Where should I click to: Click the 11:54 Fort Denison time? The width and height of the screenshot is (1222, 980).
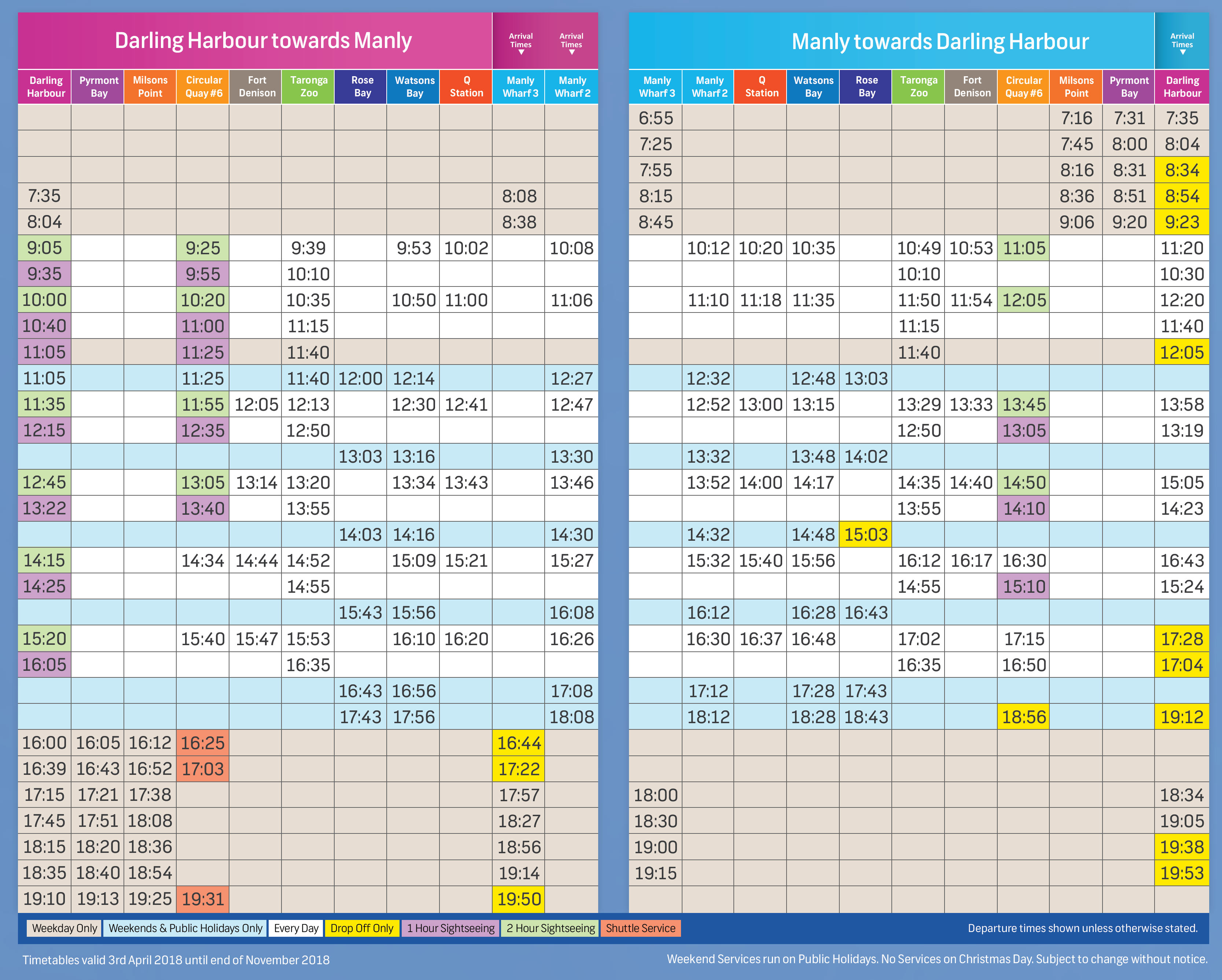tap(971, 300)
